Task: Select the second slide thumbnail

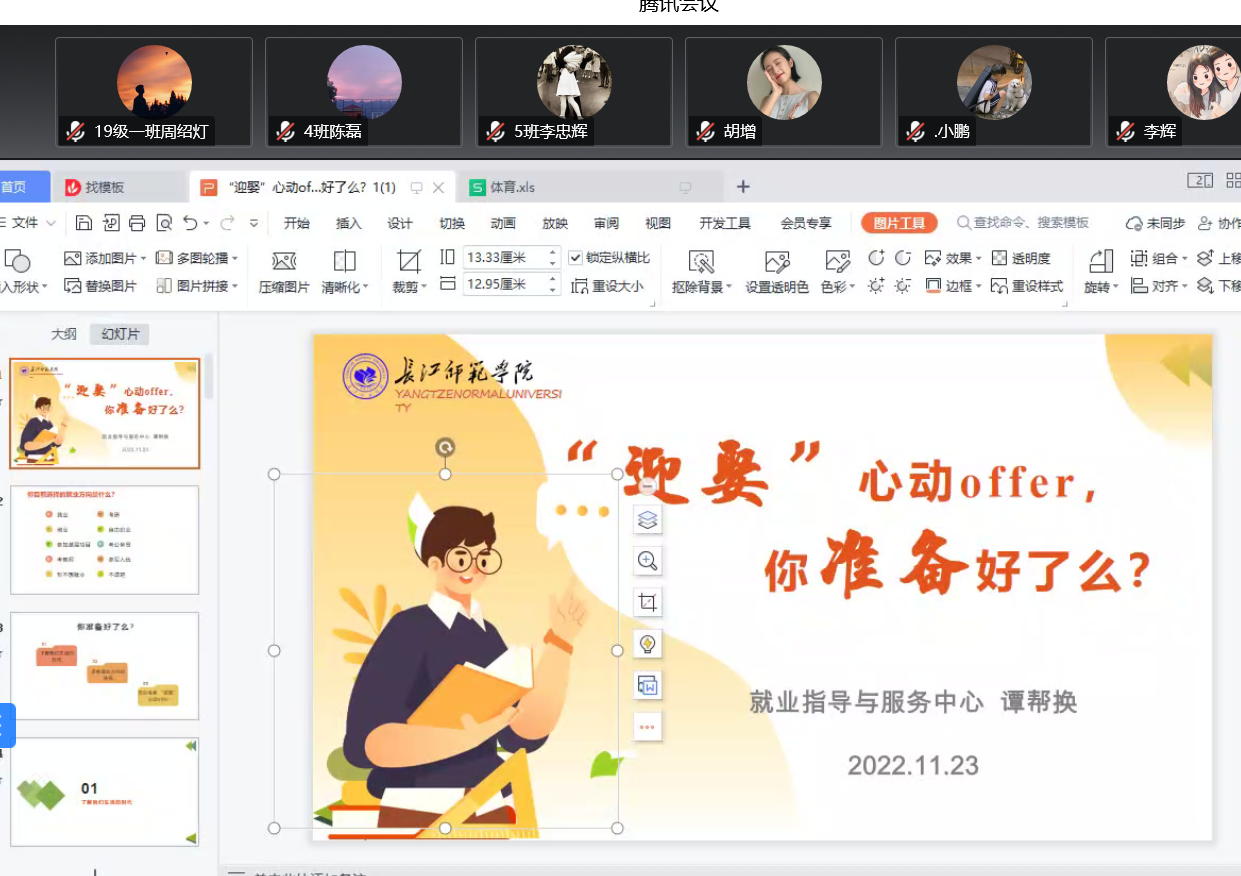Action: coord(105,540)
